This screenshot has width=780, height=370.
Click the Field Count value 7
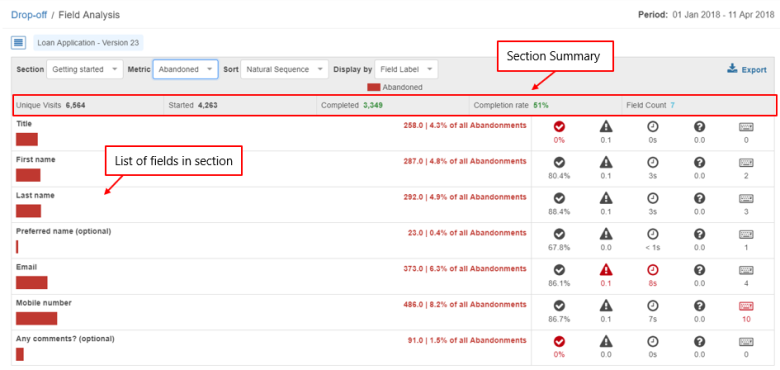click(673, 105)
